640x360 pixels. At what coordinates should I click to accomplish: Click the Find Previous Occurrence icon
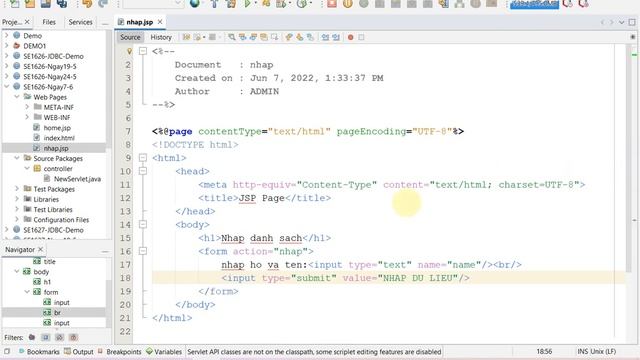242,37
